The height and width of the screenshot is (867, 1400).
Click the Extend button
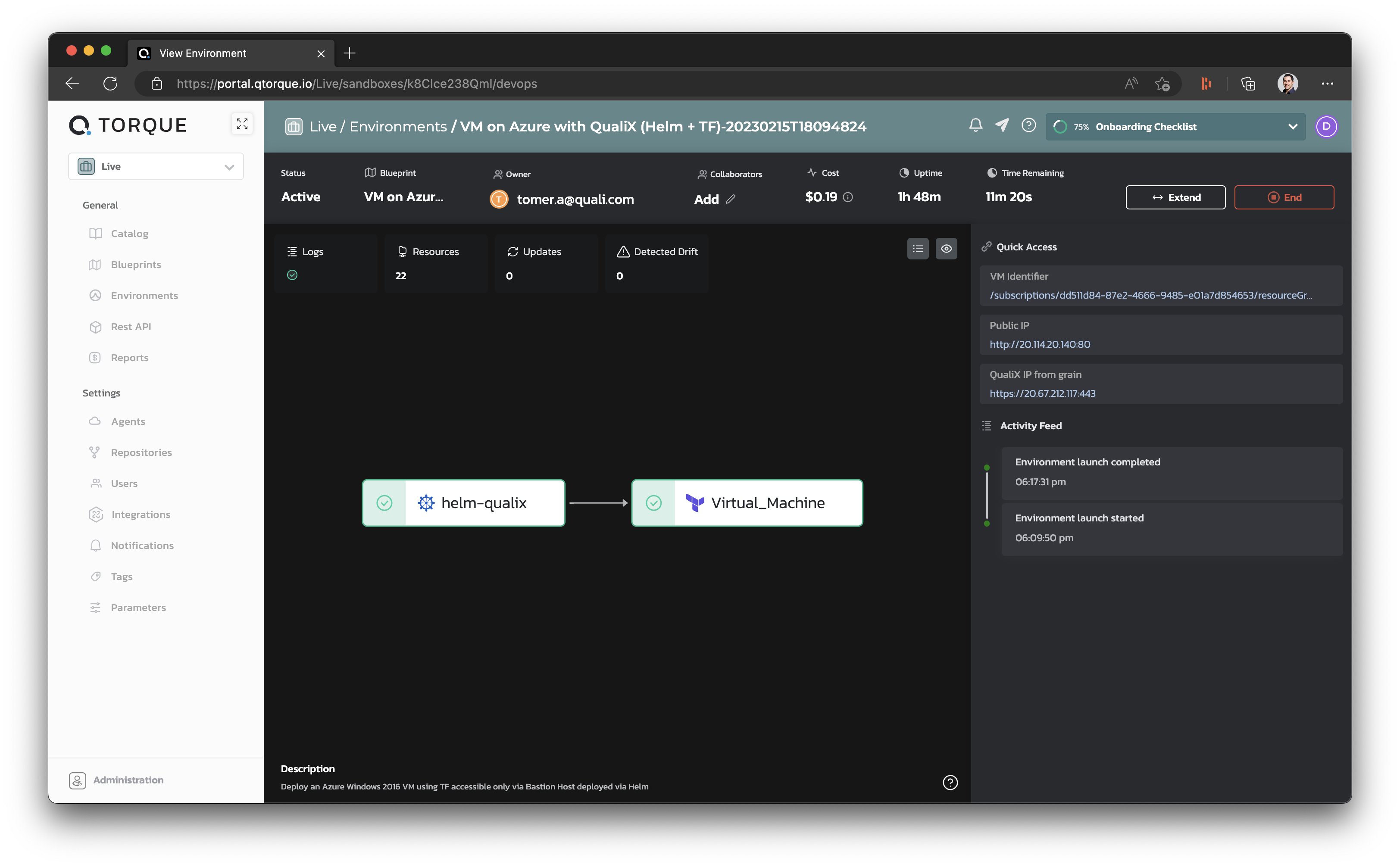coord(1175,197)
